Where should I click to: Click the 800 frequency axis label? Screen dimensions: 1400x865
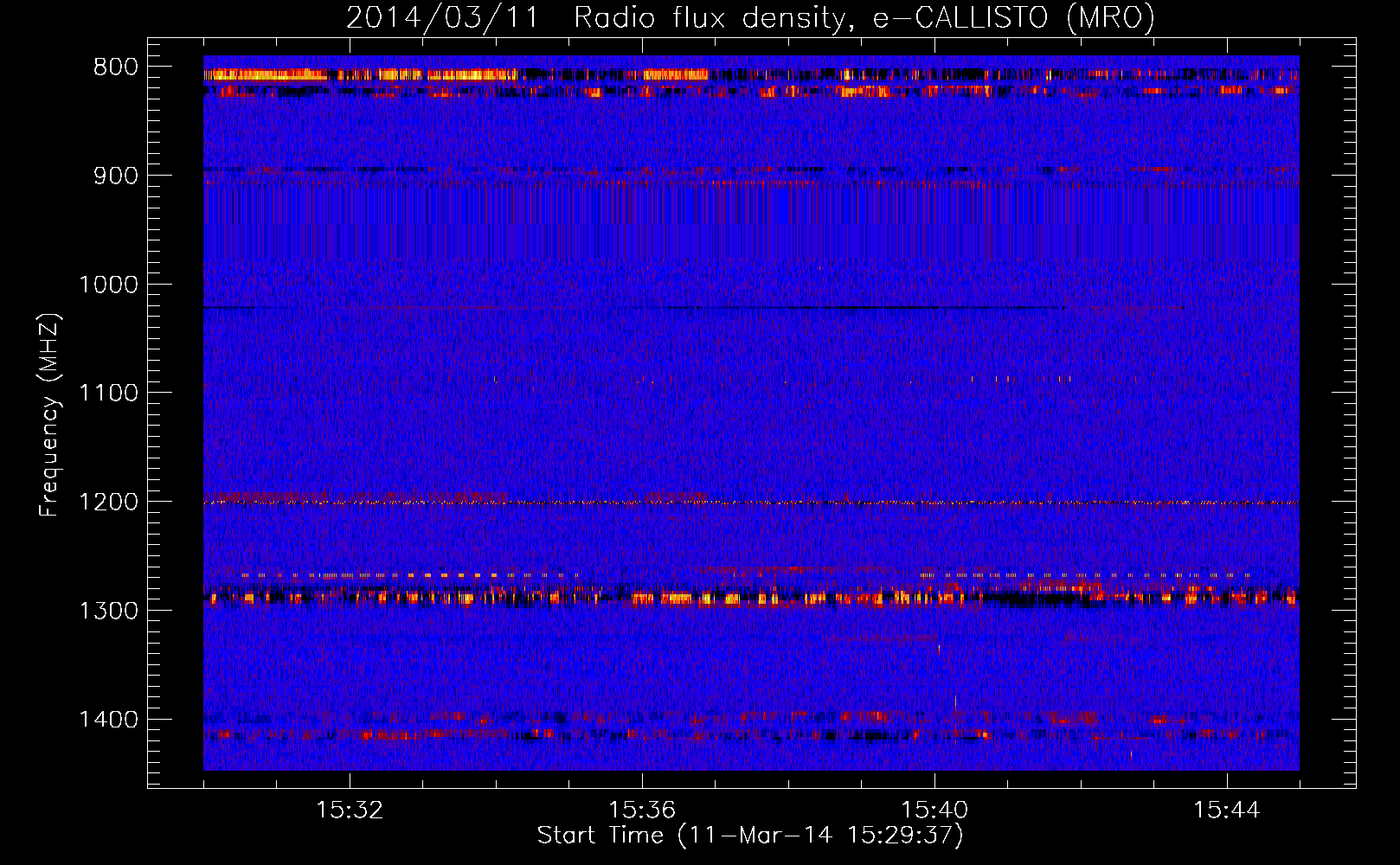115,67
